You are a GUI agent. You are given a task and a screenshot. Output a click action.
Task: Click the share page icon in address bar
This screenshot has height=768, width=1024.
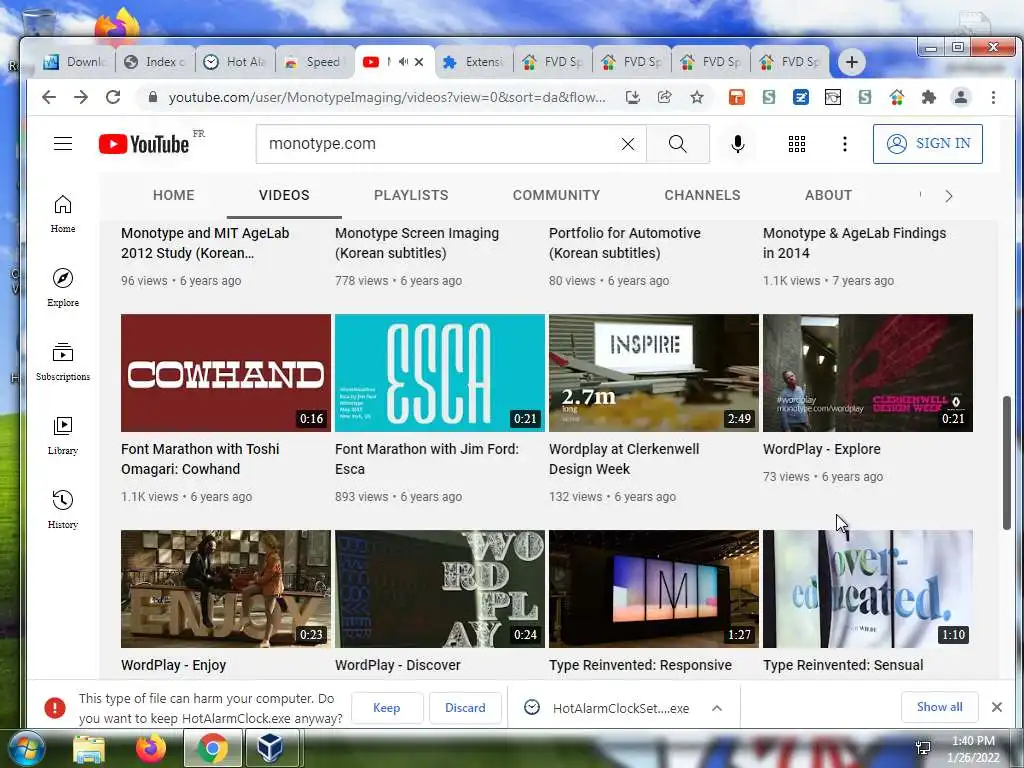point(664,97)
